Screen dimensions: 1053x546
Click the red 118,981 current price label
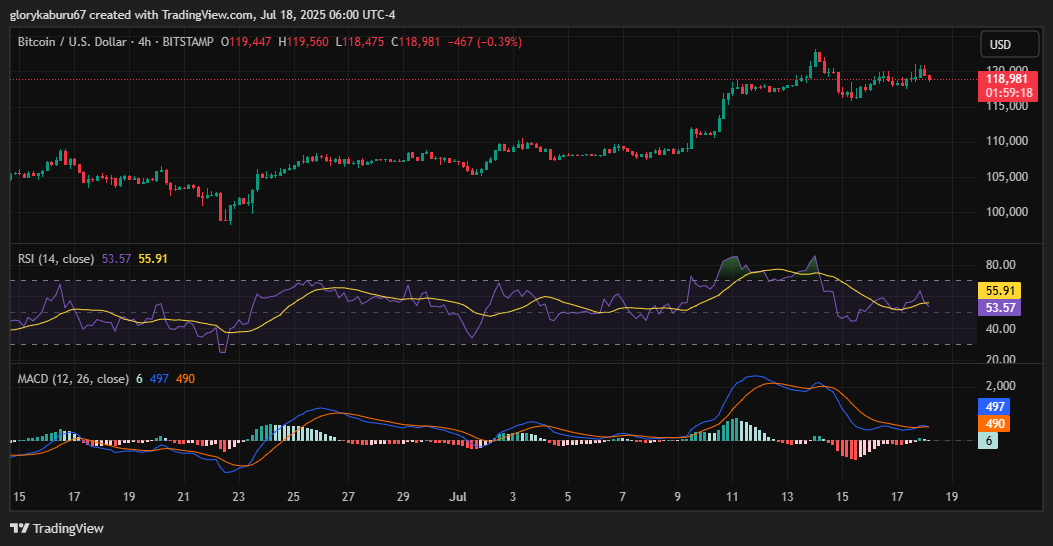1008,78
